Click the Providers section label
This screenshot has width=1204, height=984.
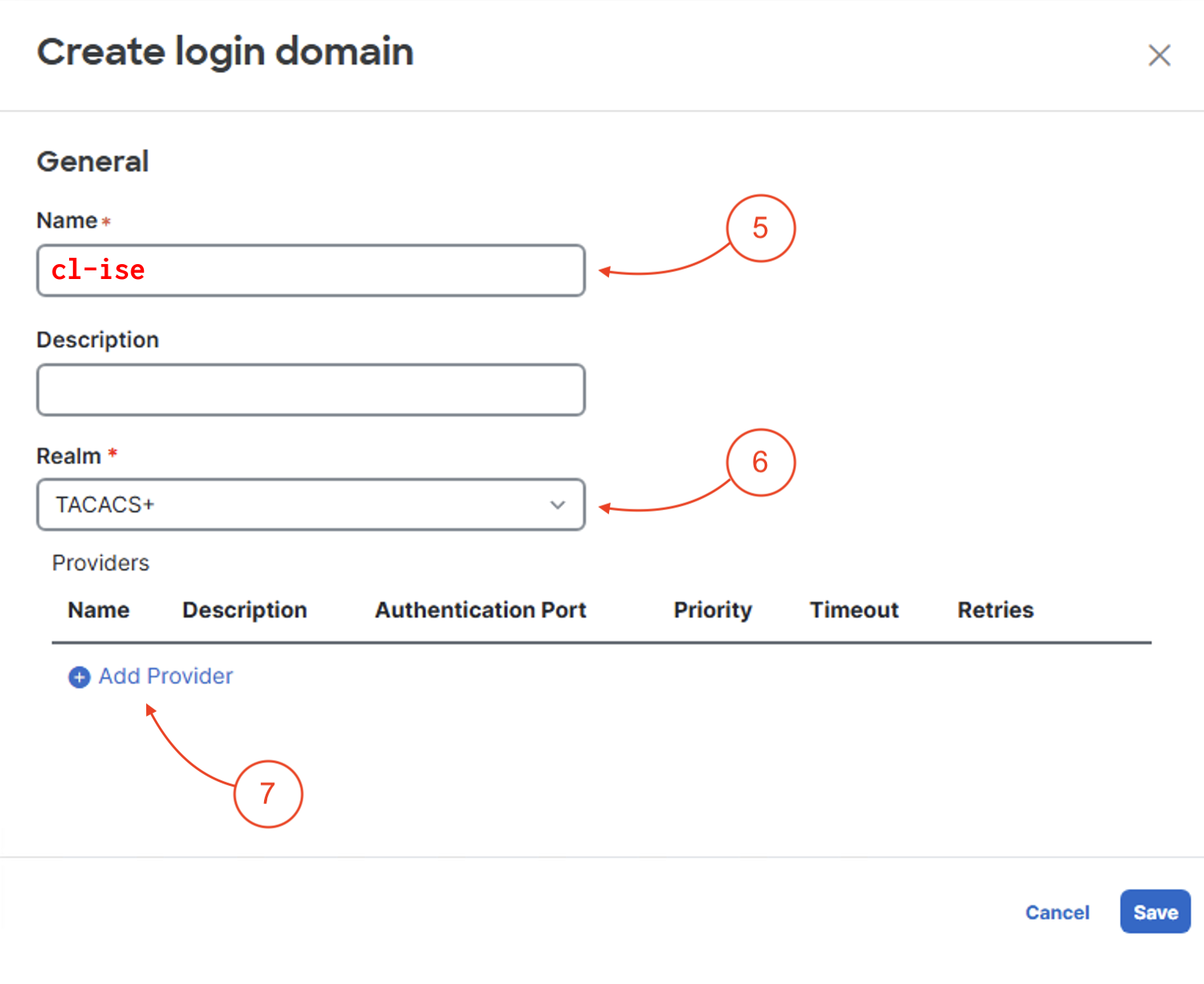pos(101,563)
